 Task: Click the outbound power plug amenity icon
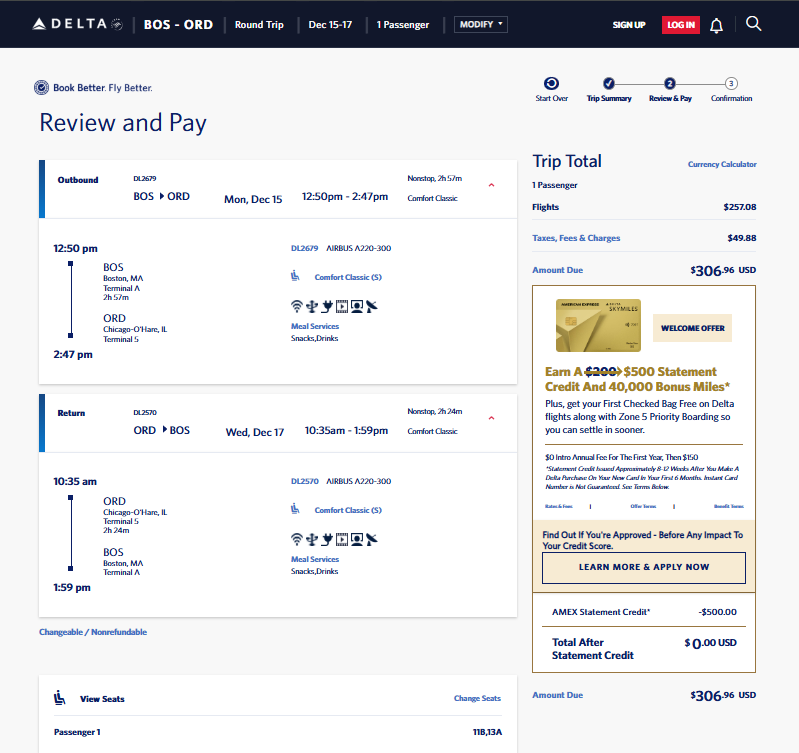coord(327,306)
